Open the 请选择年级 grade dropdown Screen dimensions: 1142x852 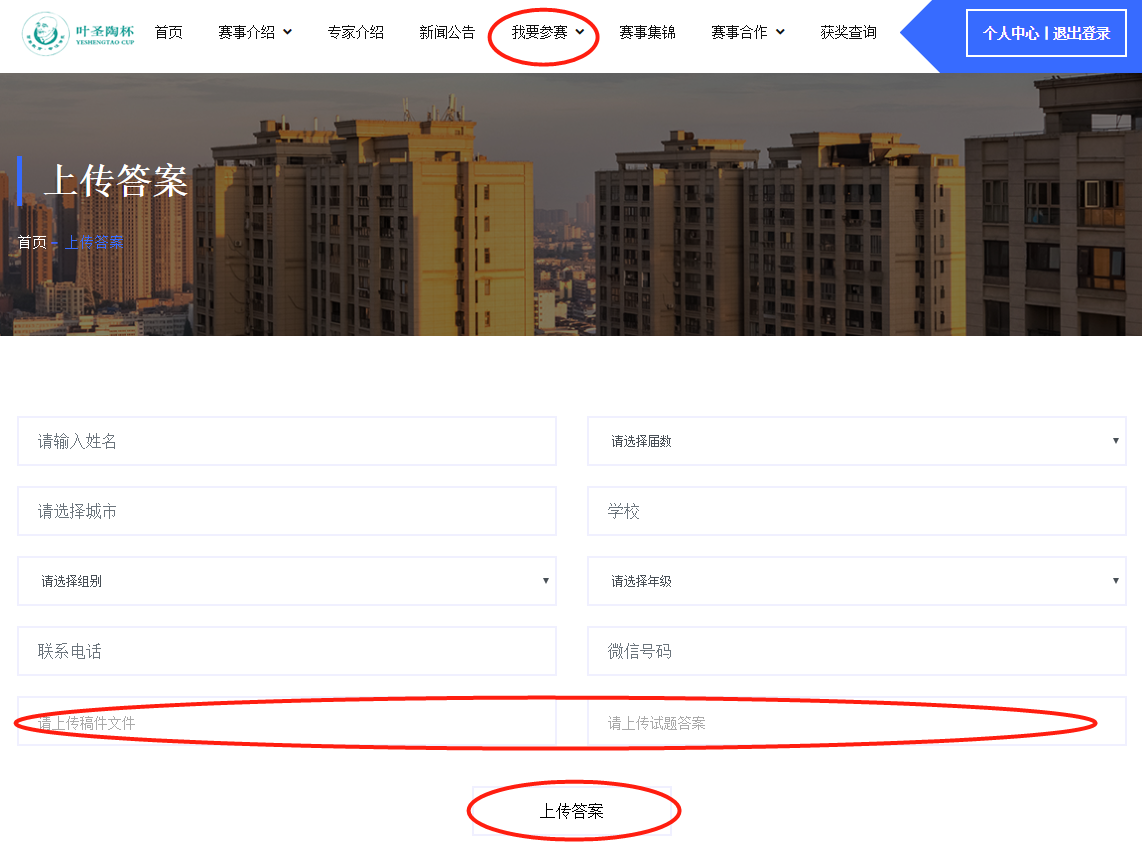856,581
